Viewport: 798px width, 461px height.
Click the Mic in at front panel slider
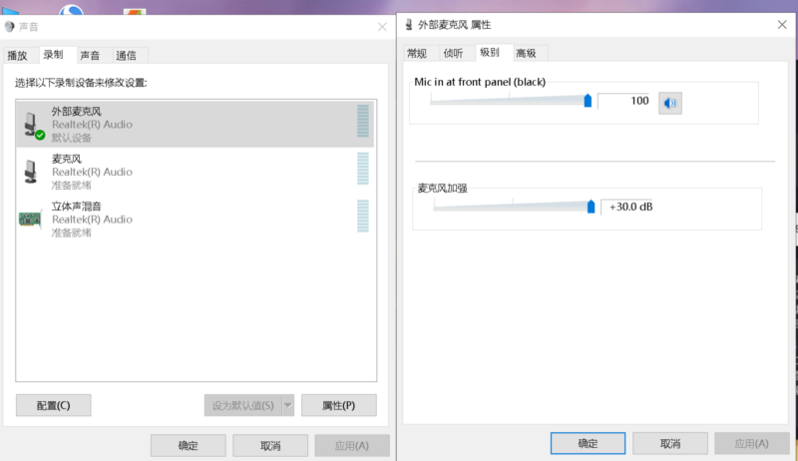510,100
